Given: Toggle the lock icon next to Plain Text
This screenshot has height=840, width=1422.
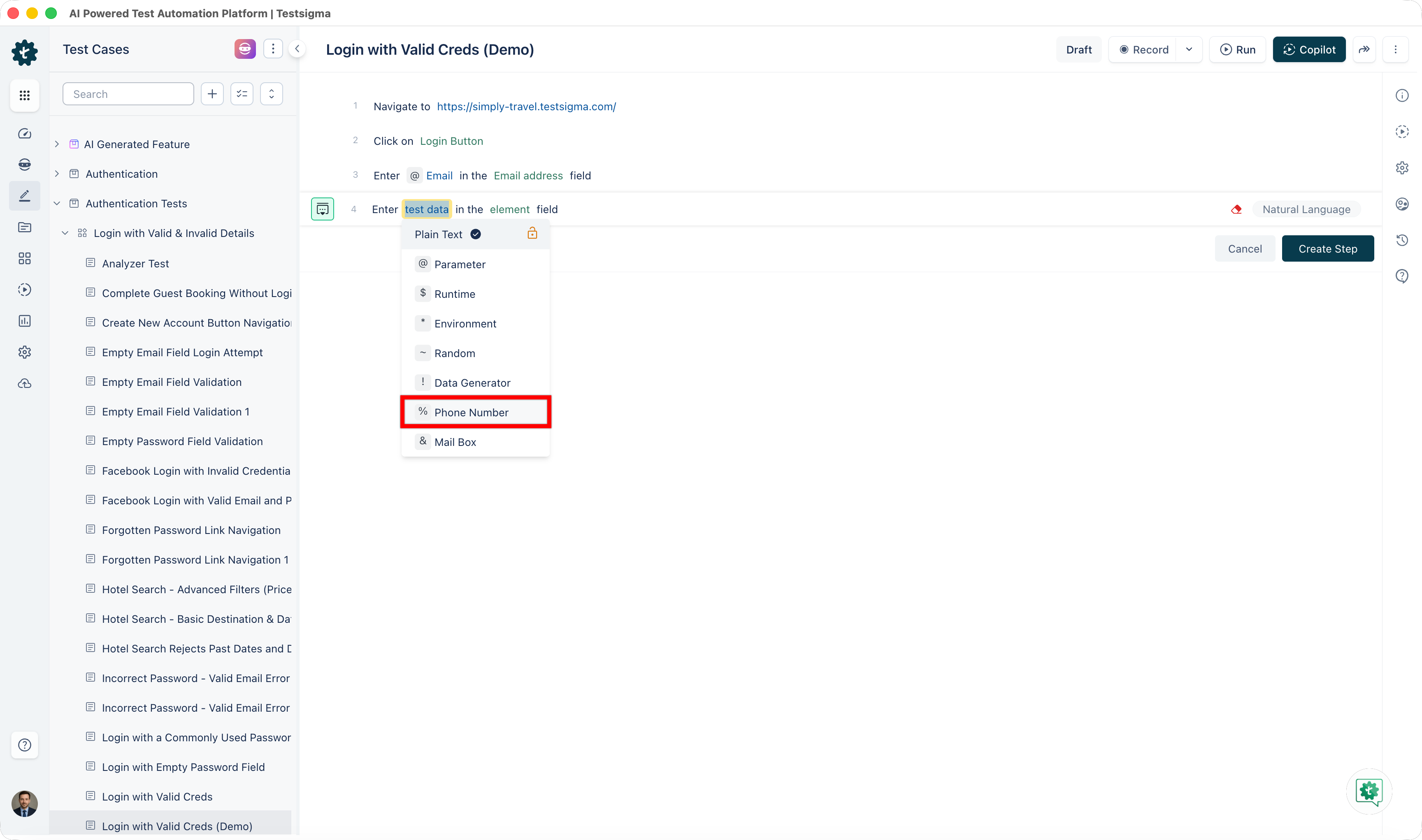Looking at the screenshot, I should point(532,233).
